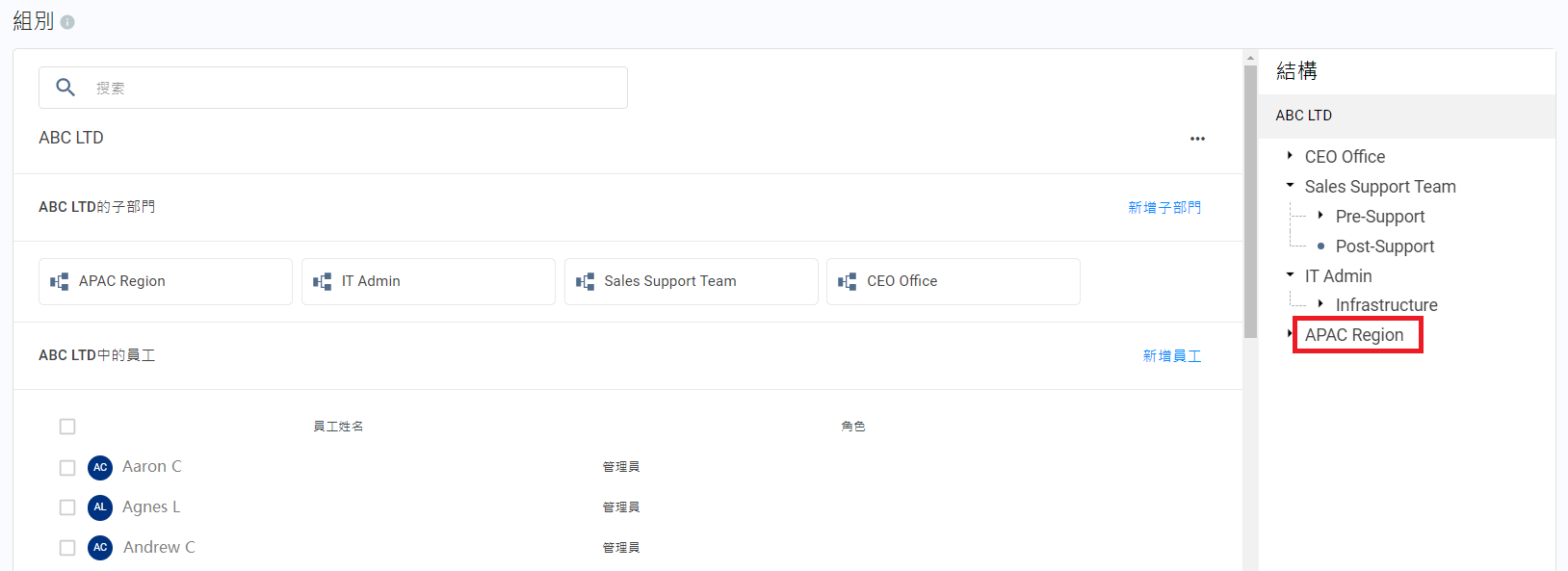Click the info icon beside 組別 heading

pyautogui.click(x=67, y=22)
